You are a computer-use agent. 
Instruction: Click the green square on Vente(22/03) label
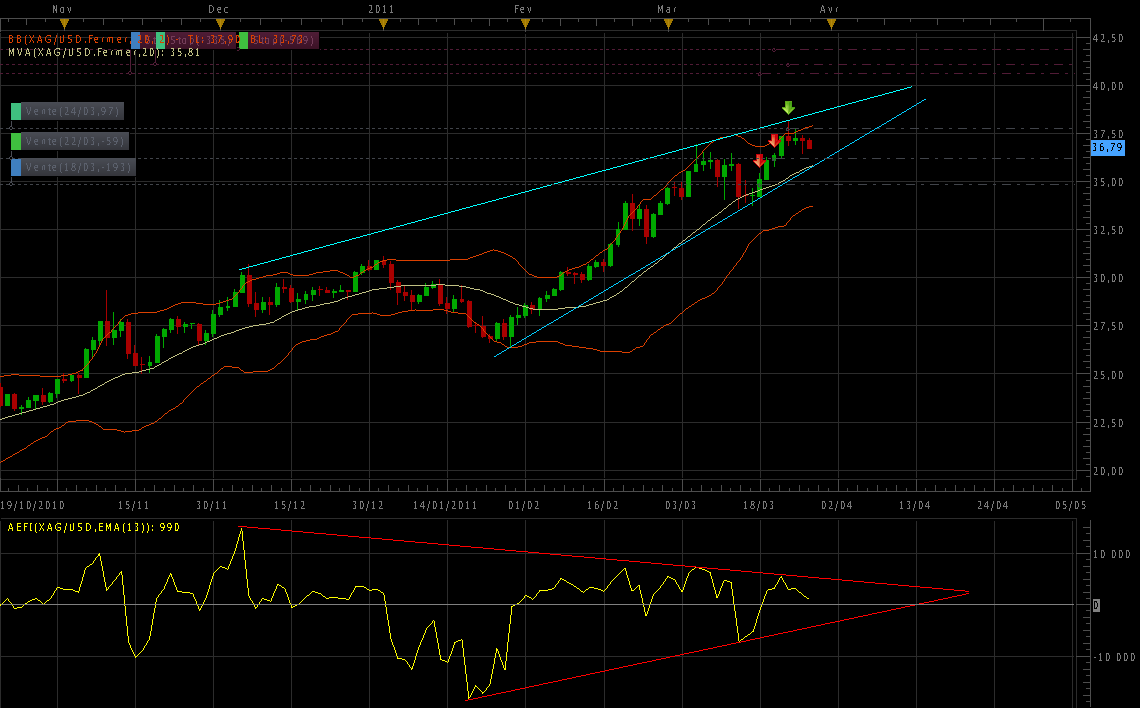coord(16,142)
